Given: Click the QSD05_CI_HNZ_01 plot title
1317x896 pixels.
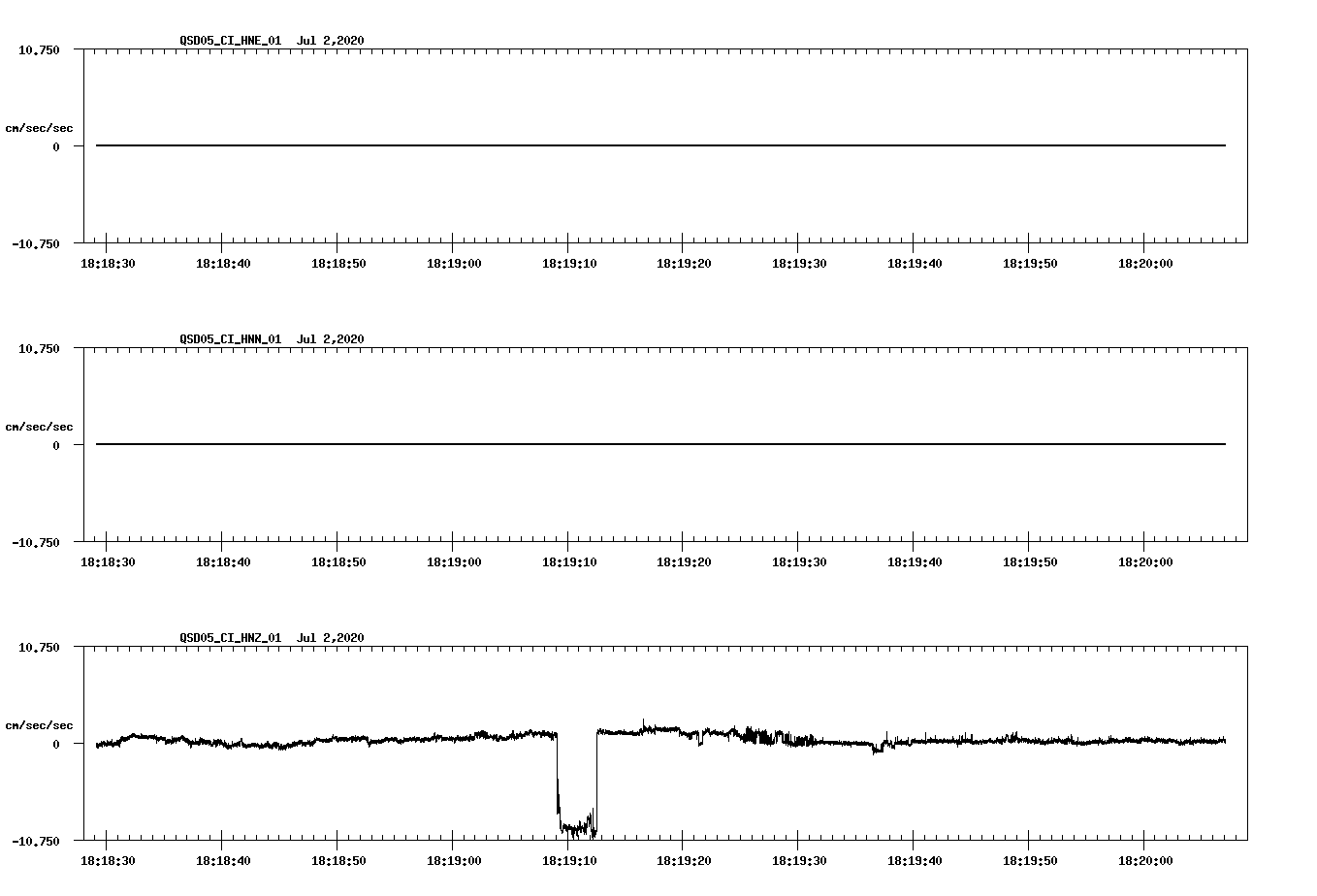Looking at the screenshot, I should click(272, 637).
